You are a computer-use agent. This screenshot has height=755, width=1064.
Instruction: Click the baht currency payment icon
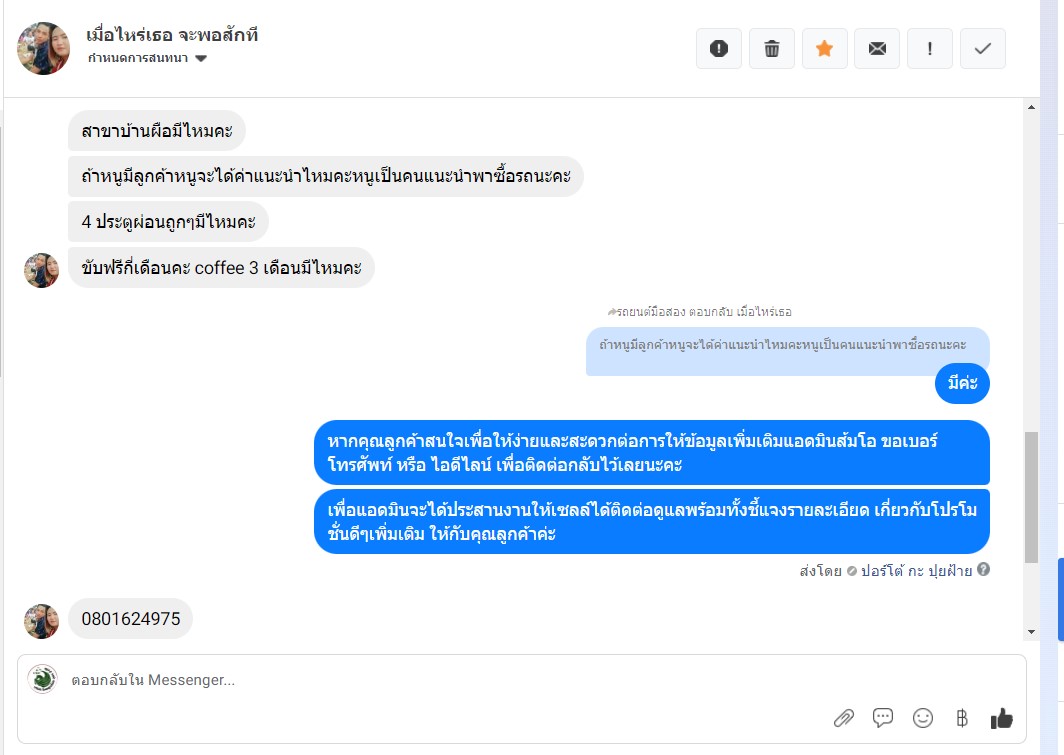point(962,718)
